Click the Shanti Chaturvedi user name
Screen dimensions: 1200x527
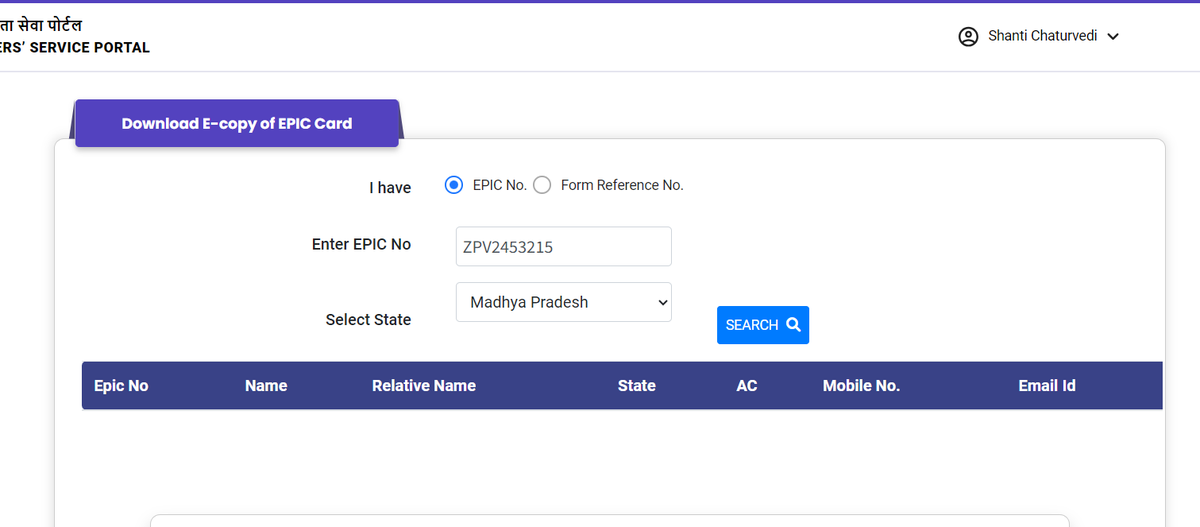[1042, 36]
